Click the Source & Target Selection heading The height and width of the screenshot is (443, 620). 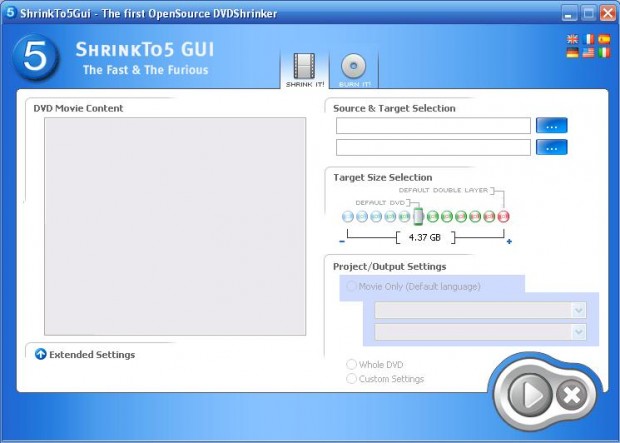[394, 108]
